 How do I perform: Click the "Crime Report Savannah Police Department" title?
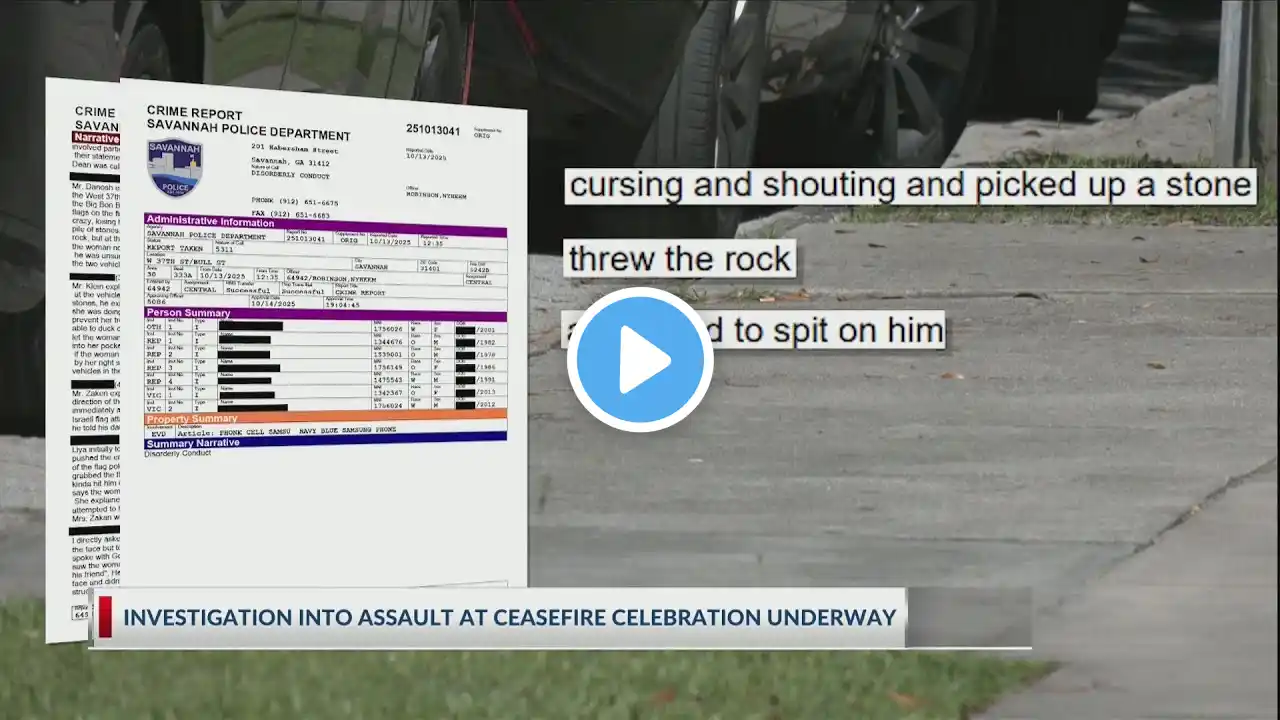click(248, 122)
